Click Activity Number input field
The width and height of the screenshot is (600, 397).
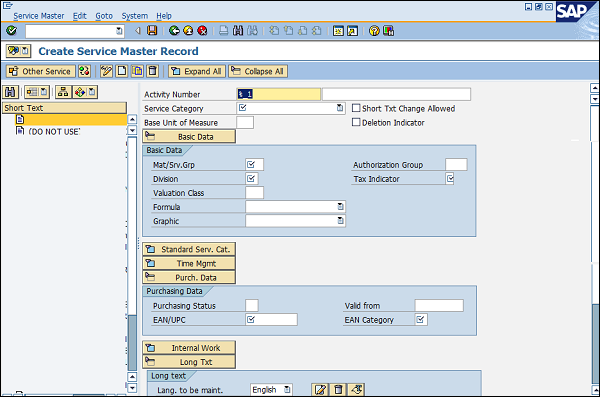click(x=279, y=94)
